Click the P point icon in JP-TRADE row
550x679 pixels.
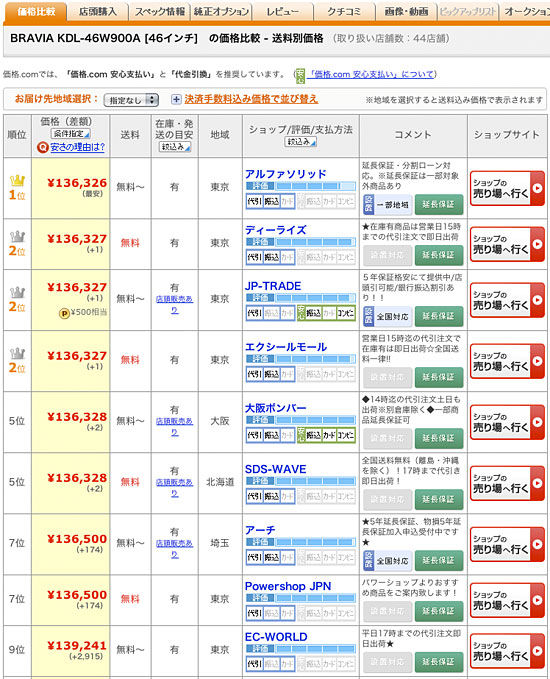(64, 313)
